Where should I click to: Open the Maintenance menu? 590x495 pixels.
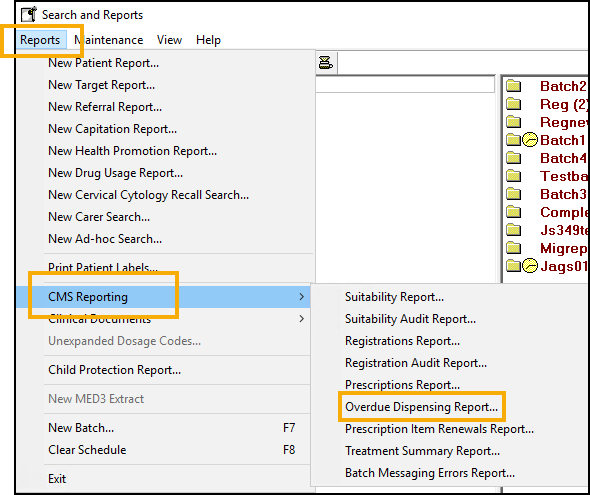coord(108,40)
